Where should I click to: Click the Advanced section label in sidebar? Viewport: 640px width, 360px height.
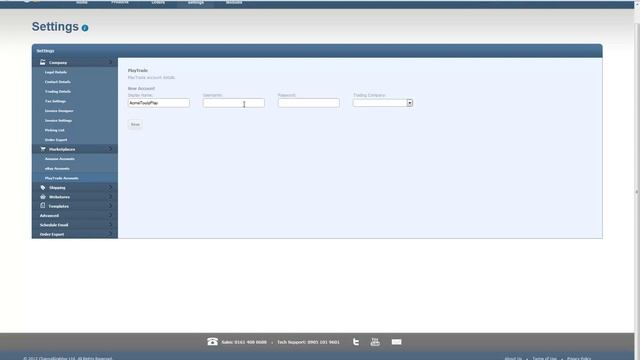[49, 216]
